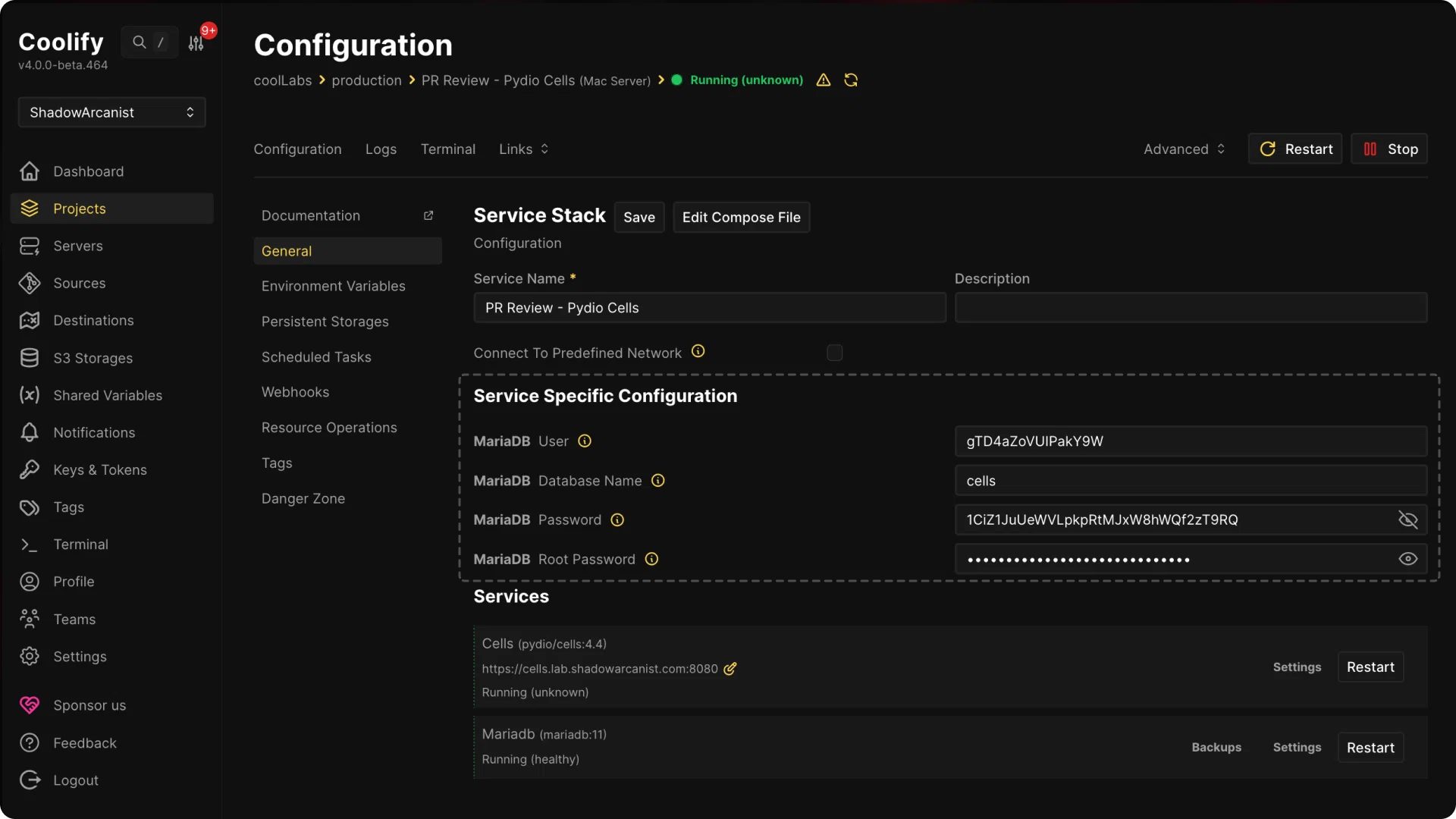This screenshot has width=1456, height=819.
Task: Hide the MariaDB Root Password
Action: pos(1407,559)
